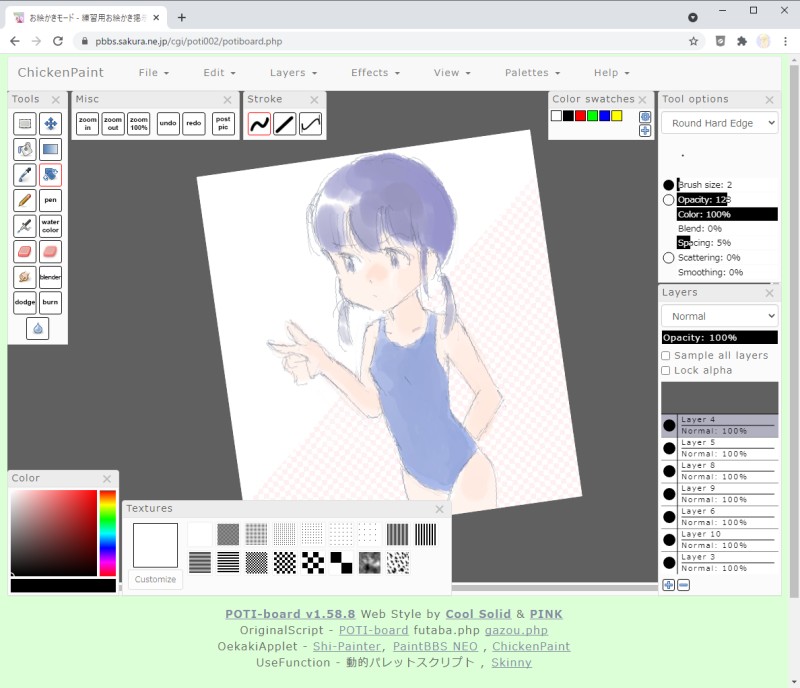
Task: Enable Sample all layers checkbox
Action: (x=666, y=356)
